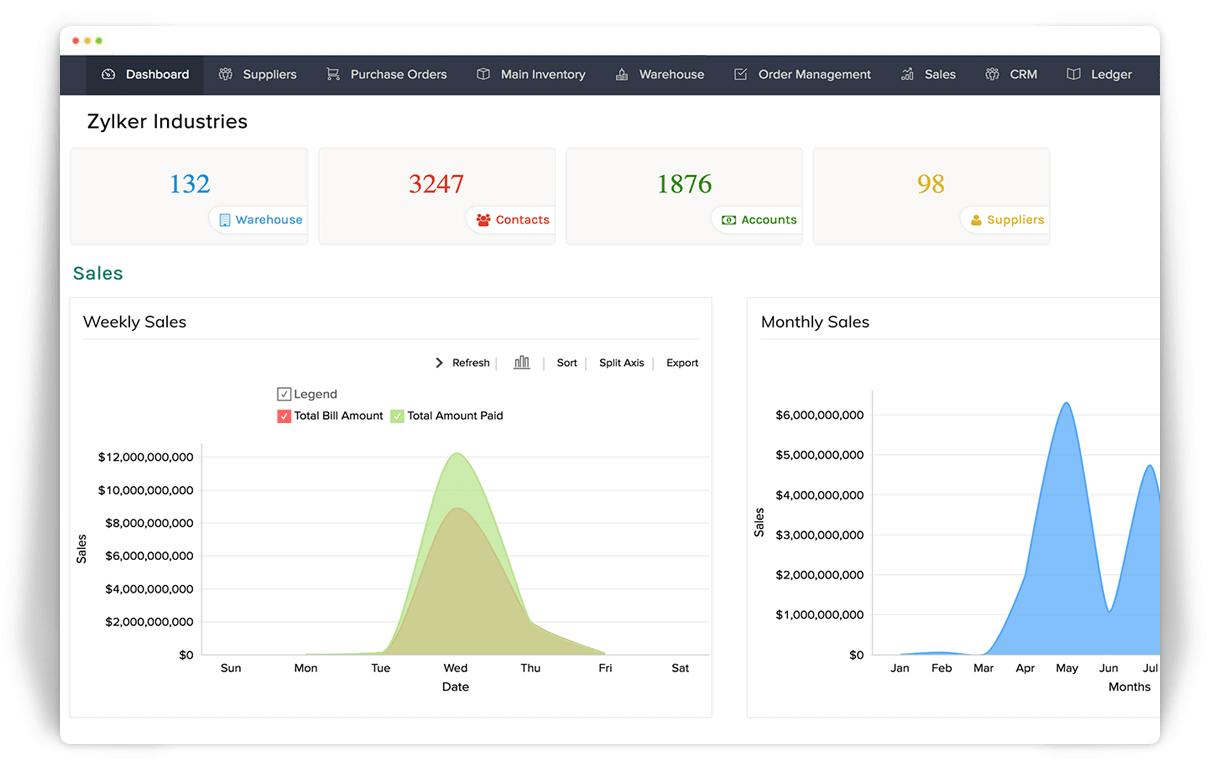Screen dimensions: 1208x760
Task: Open the Sort options
Action: (x=567, y=363)
